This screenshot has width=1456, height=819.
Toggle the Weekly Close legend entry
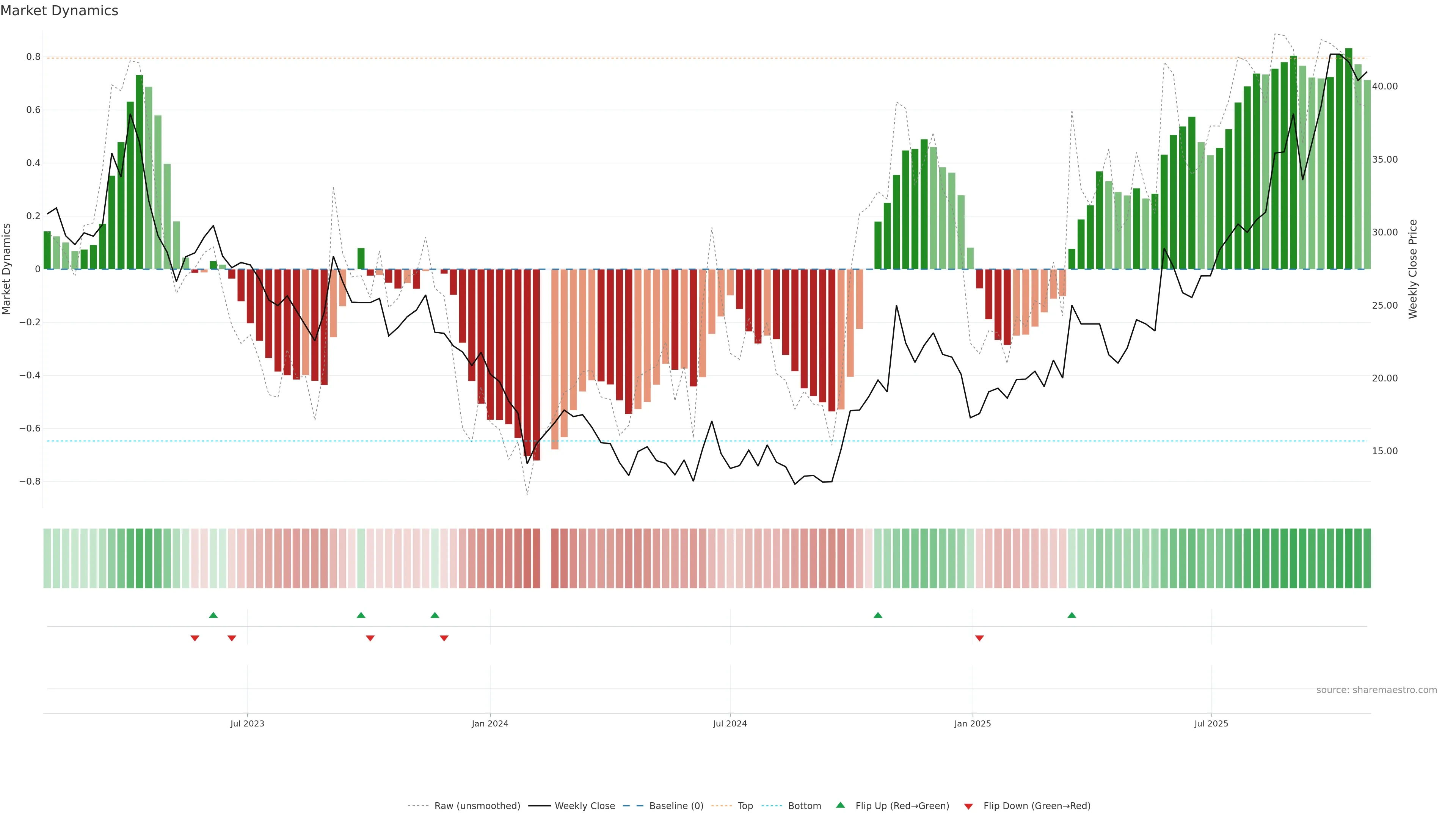[x=584, y=806]
